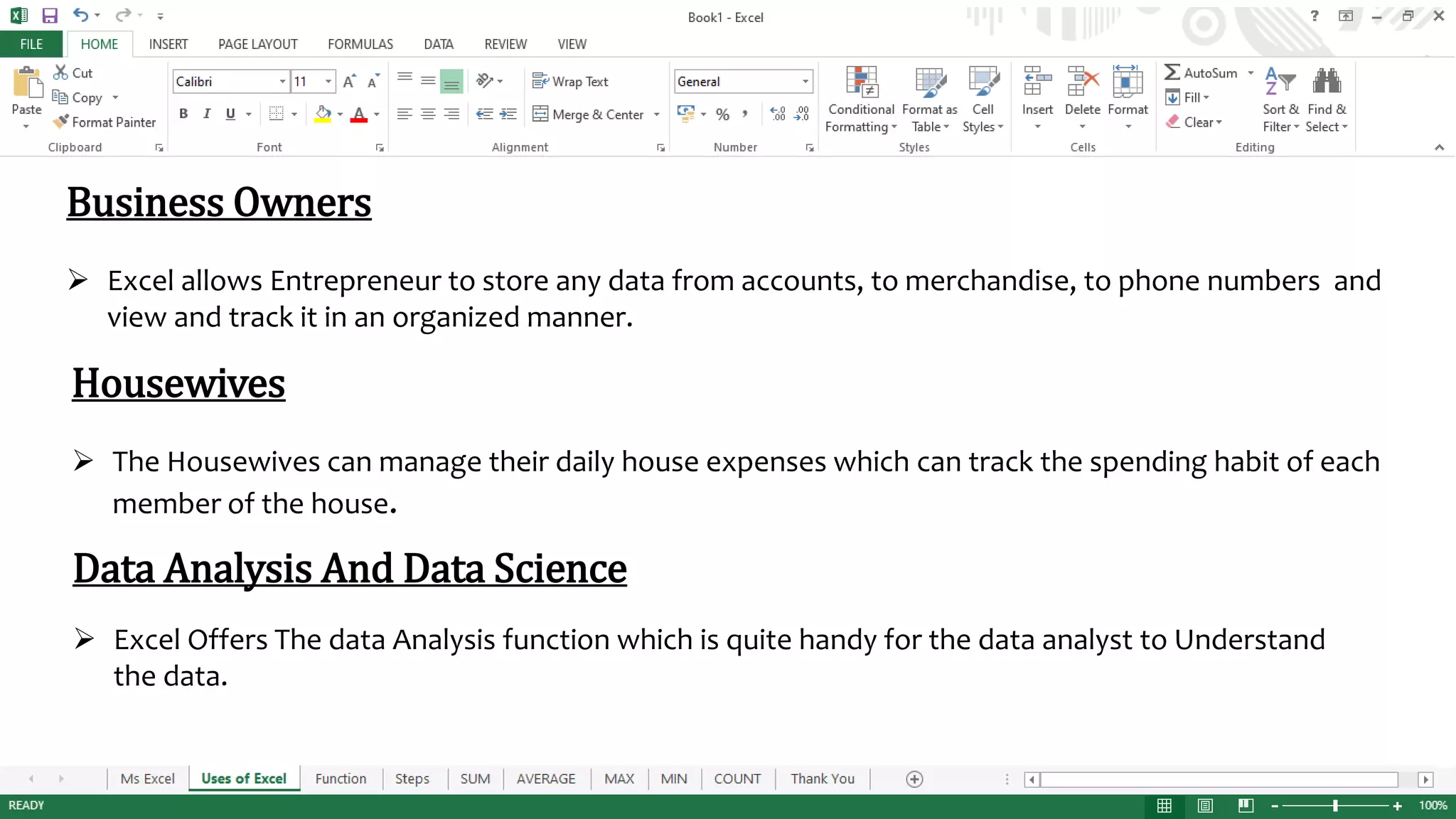Click the zoom slider handle
1456x819 pixels.
[1335, 805]
